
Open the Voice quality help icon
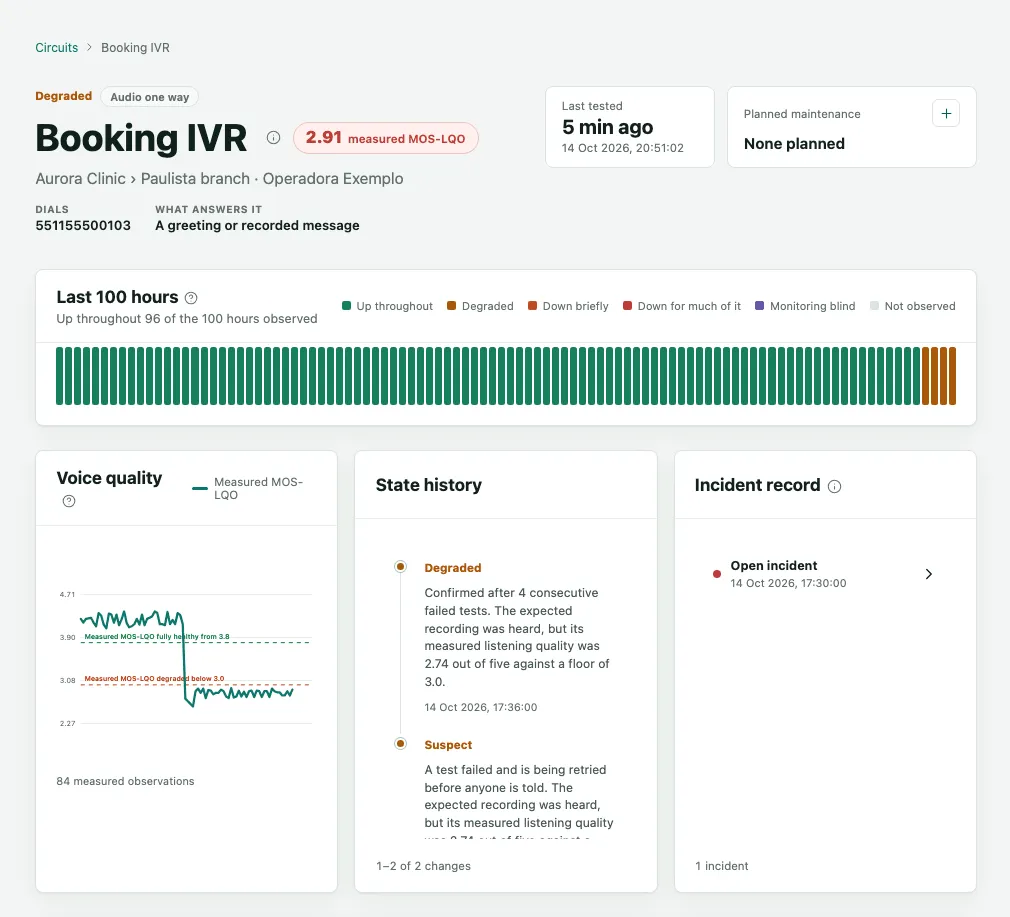(x=69, y=501)
